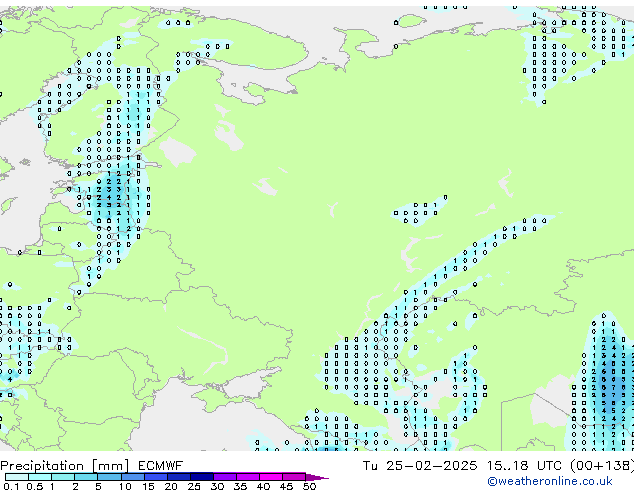The width and height of the screenshot is (634, 490).
Task: Click the 20–25 mm legend color box
Action: [178, 477]
